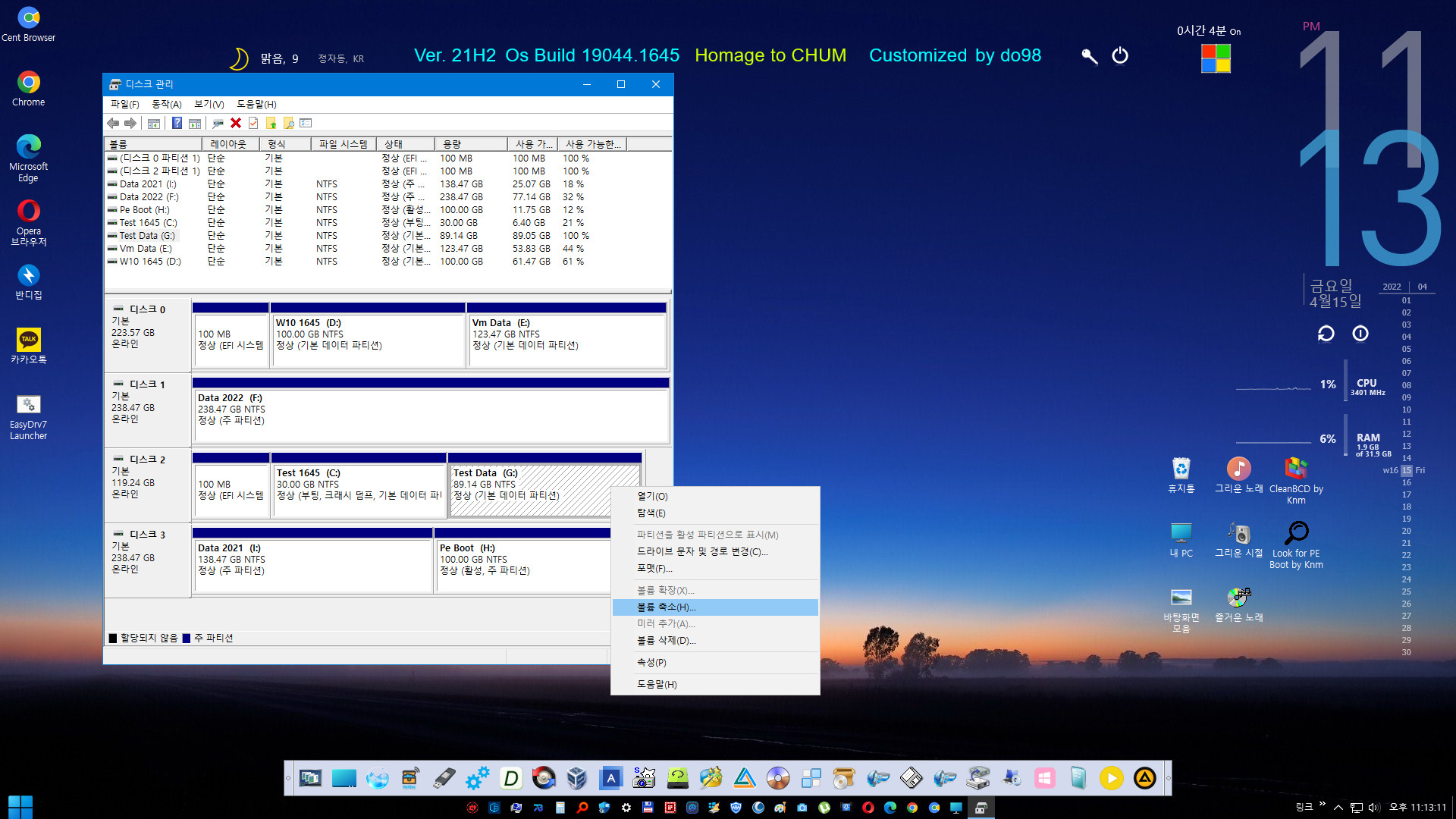
Task: Click the Back arrow in Disk Management toolbar
Action: (x=113, y=123)
